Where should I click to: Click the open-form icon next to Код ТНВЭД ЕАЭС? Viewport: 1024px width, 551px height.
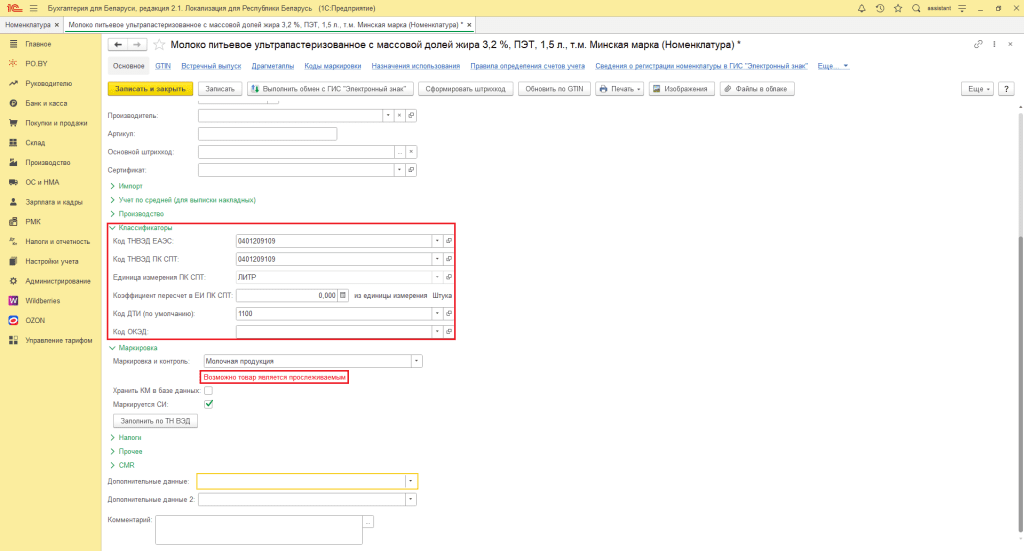pos(449,241)
